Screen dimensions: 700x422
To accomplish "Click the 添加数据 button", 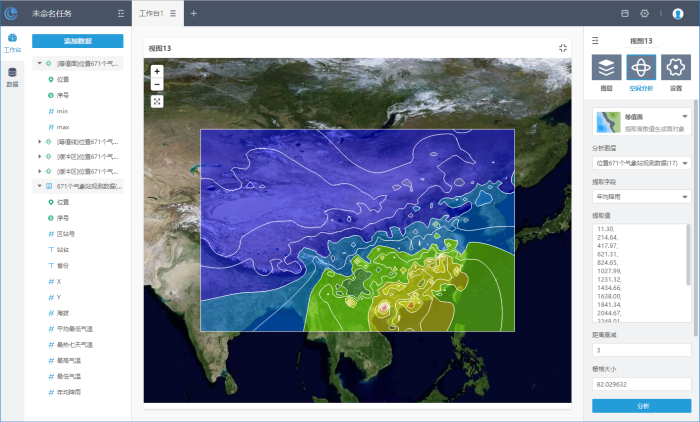I will pos(77,41).
